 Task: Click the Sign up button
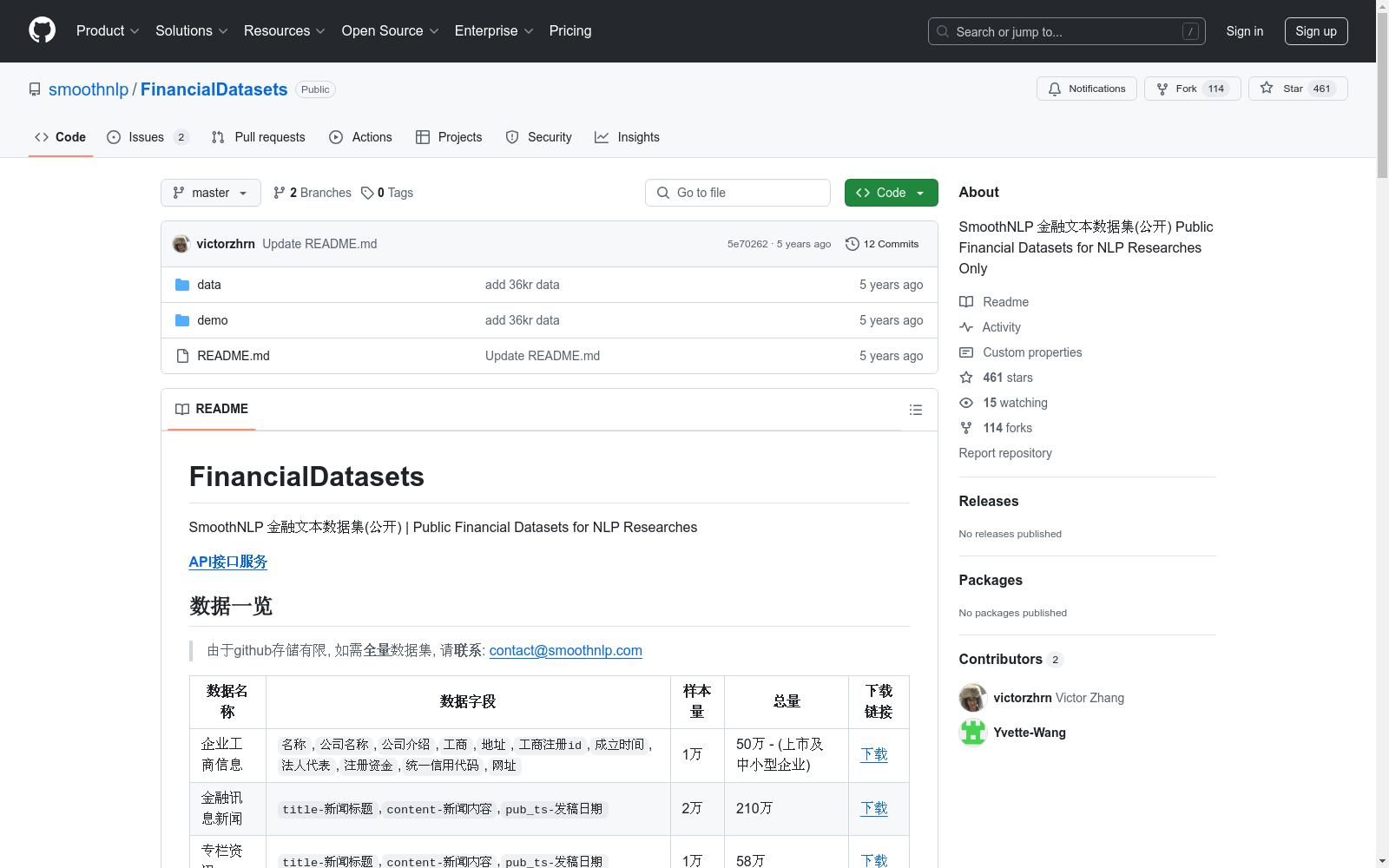(1316, 31)
